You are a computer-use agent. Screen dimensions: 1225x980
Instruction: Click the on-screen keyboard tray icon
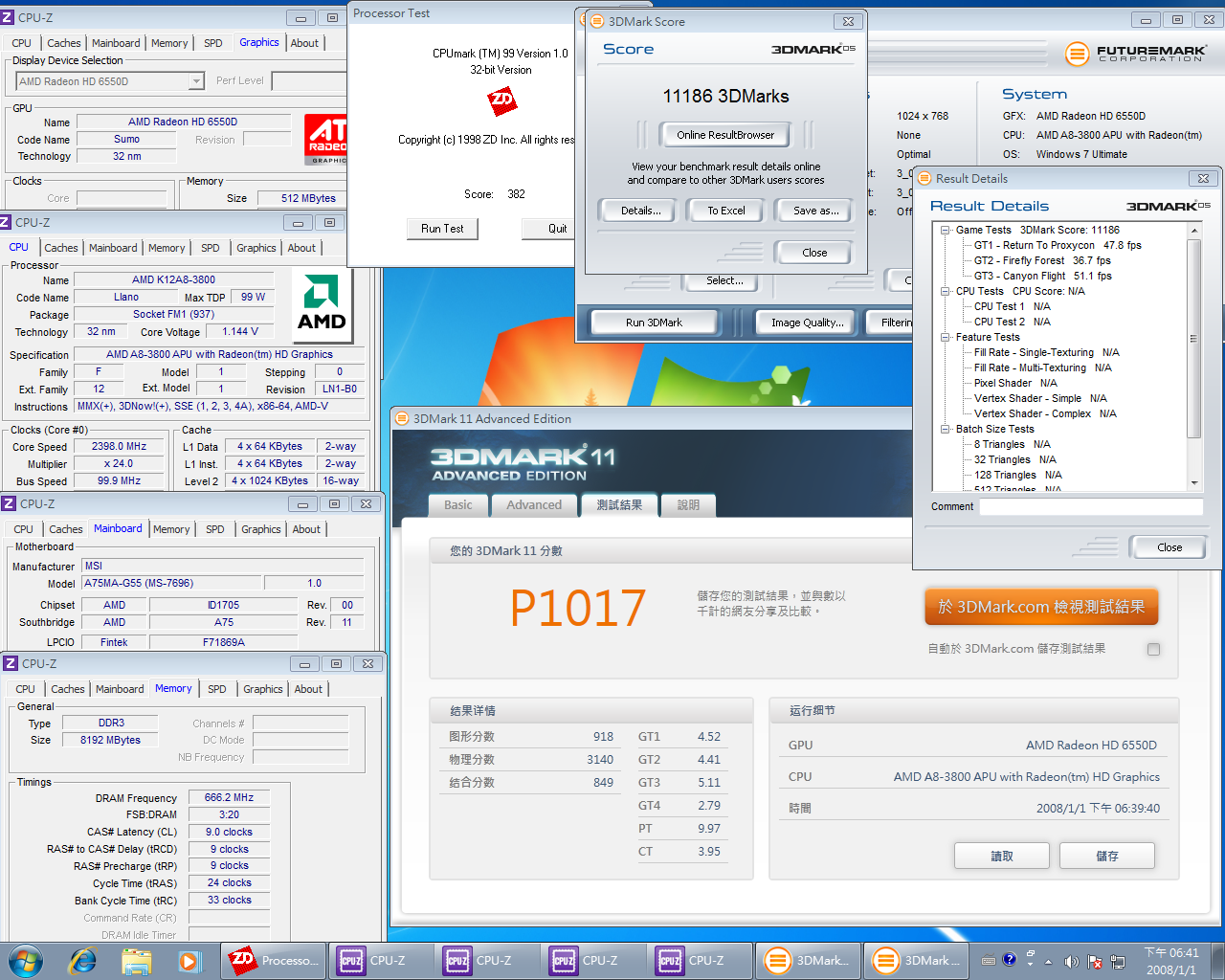[x=989, y=960]
